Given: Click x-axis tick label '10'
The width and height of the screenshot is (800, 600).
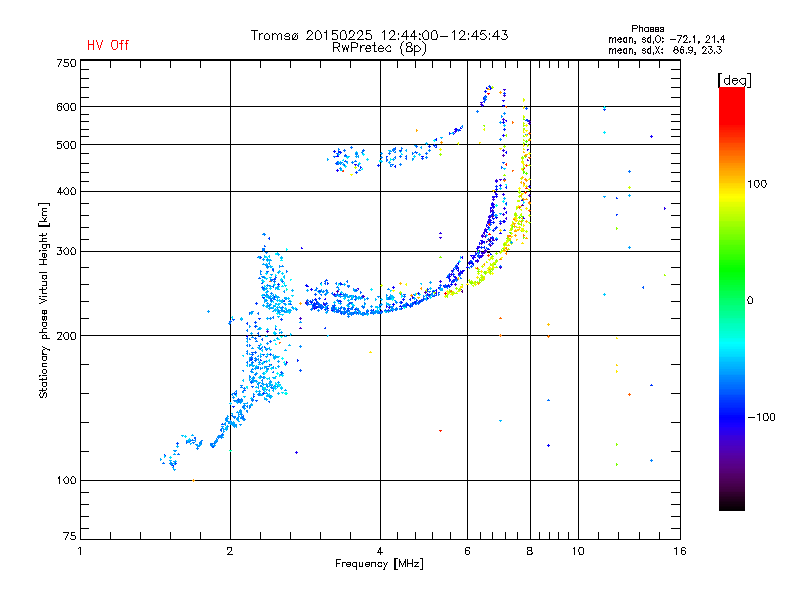Looking at the screenshot, I should (x=578, y=551).
